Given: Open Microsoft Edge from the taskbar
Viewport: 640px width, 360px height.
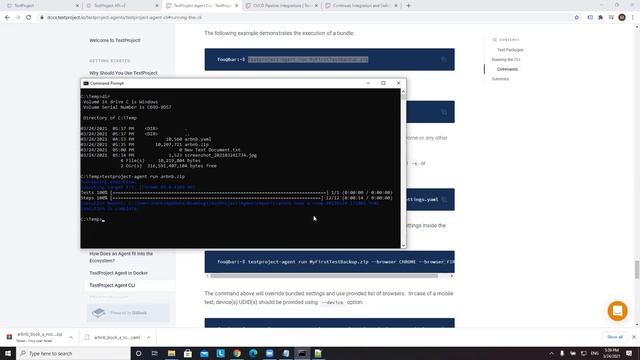Looking at the screenshot, I should (x=253, y=353).
